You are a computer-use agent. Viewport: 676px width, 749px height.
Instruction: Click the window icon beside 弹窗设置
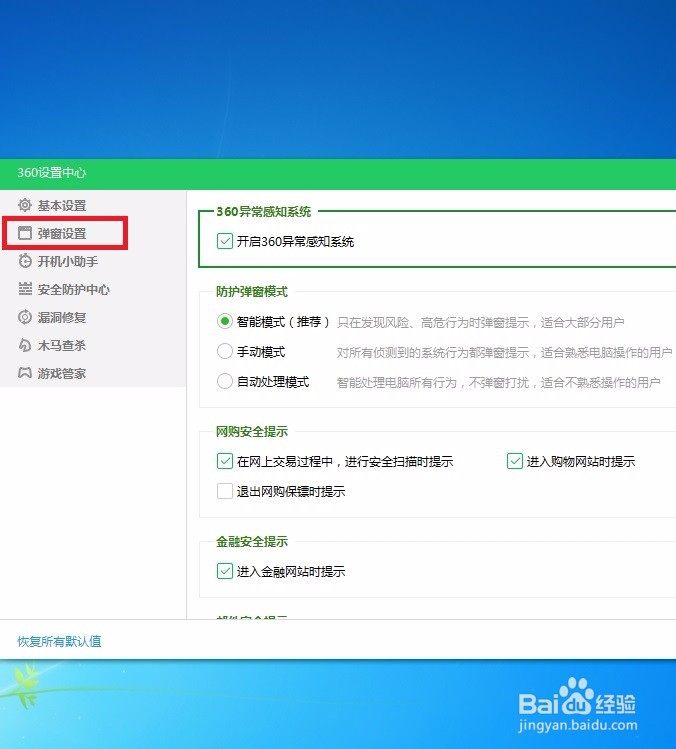(x=25, y=233)
